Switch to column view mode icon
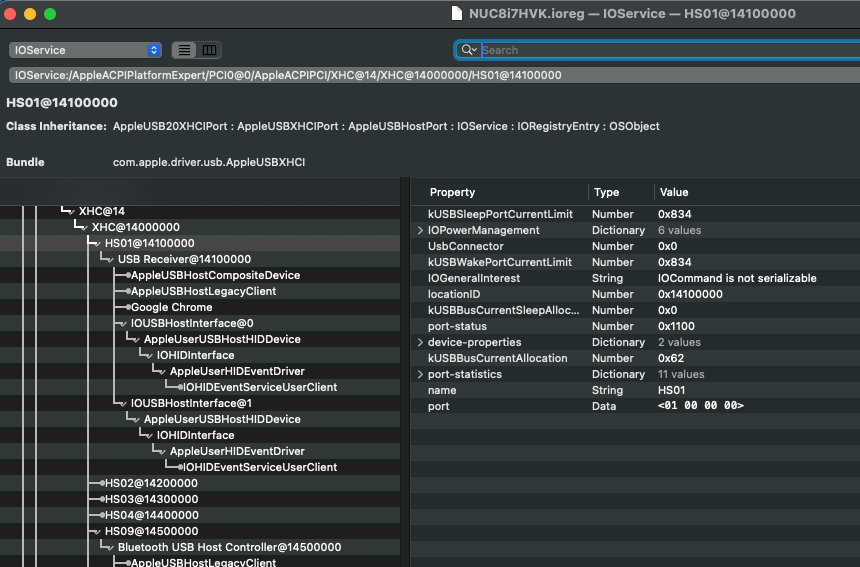Image resolution: width=860 pixels, height=567 pixels. [x=209, y=50]
